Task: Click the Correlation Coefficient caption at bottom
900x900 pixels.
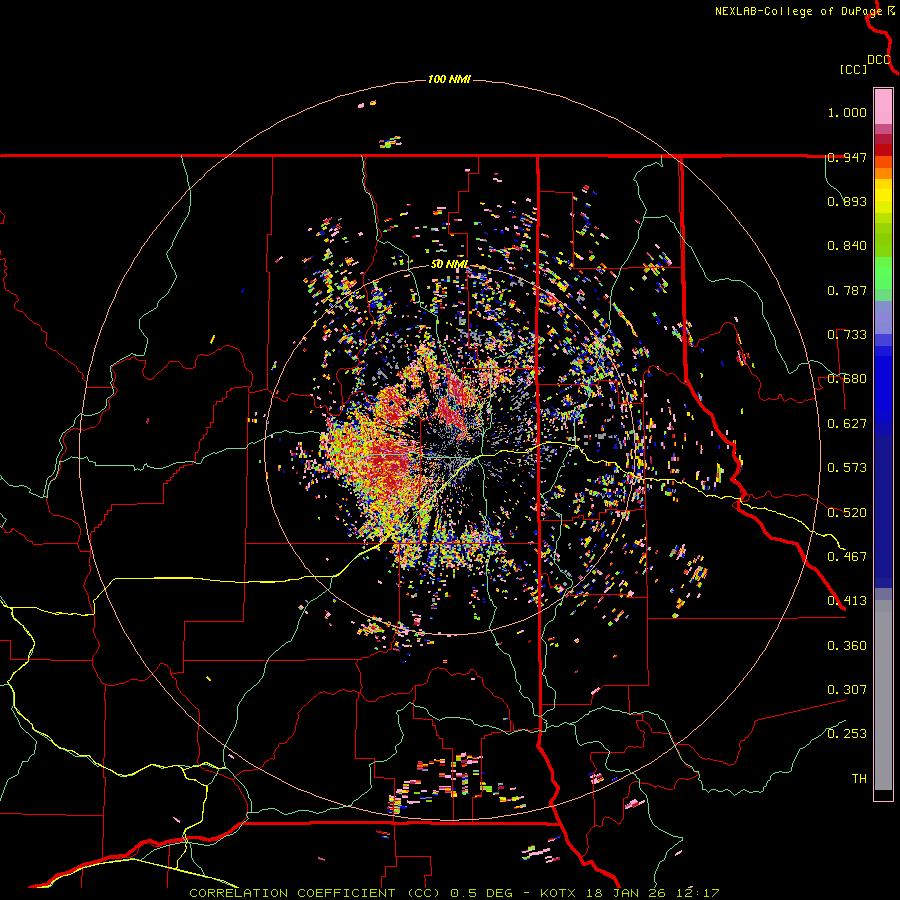Action: [x=454, y=893]
